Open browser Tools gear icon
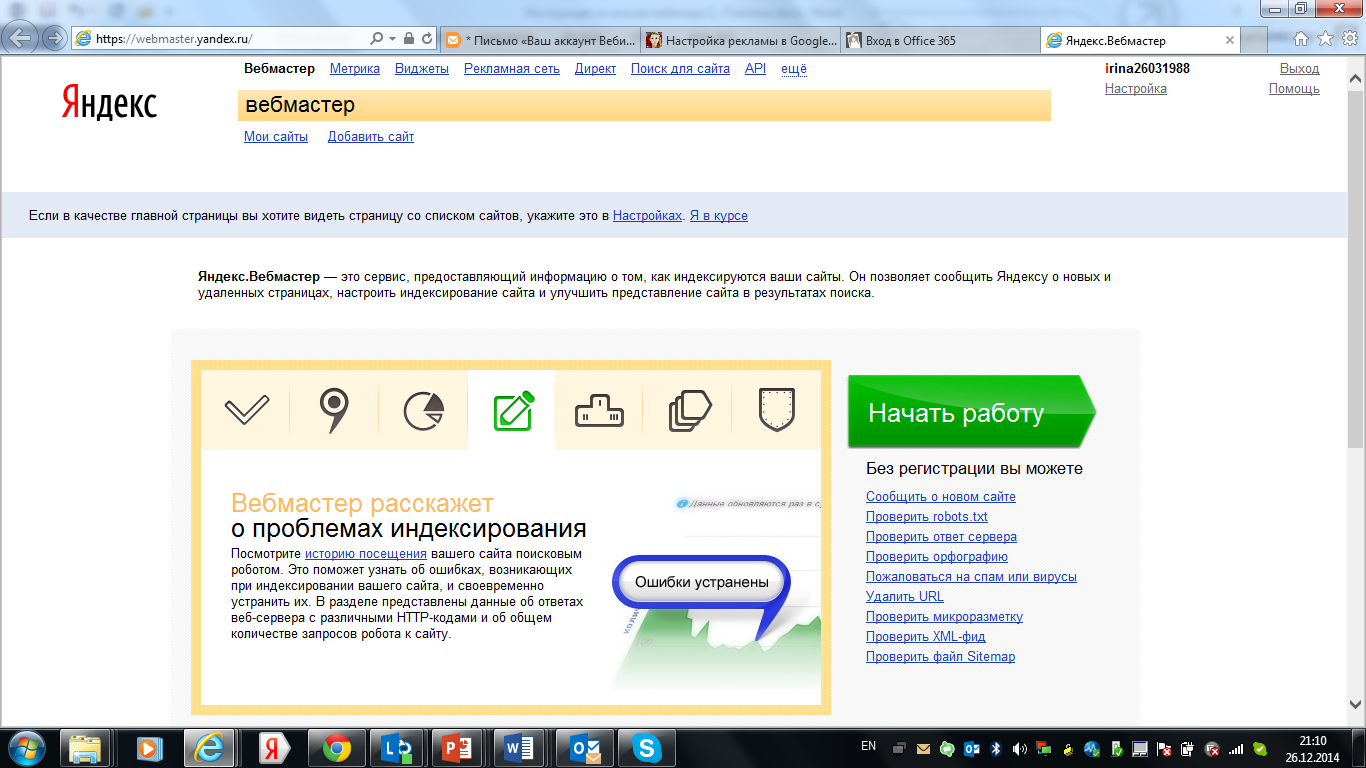Screen dimensions: 1366x768 click(1348, 39)
